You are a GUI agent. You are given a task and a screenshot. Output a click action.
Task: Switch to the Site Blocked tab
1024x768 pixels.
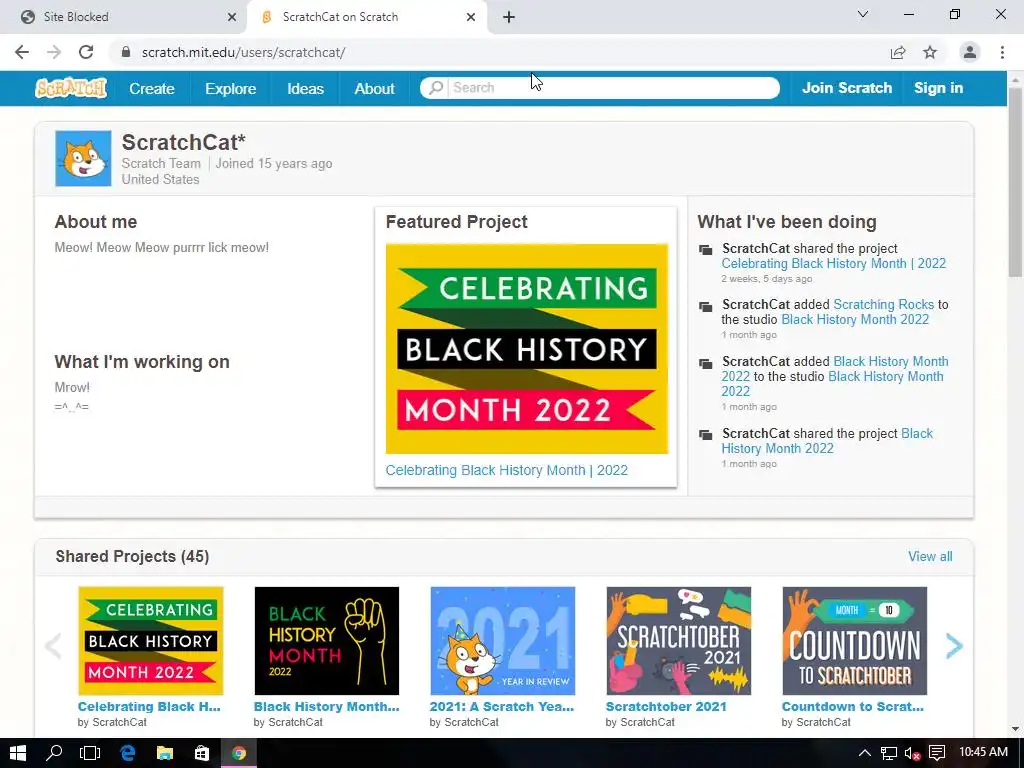(x=124, y=17)
